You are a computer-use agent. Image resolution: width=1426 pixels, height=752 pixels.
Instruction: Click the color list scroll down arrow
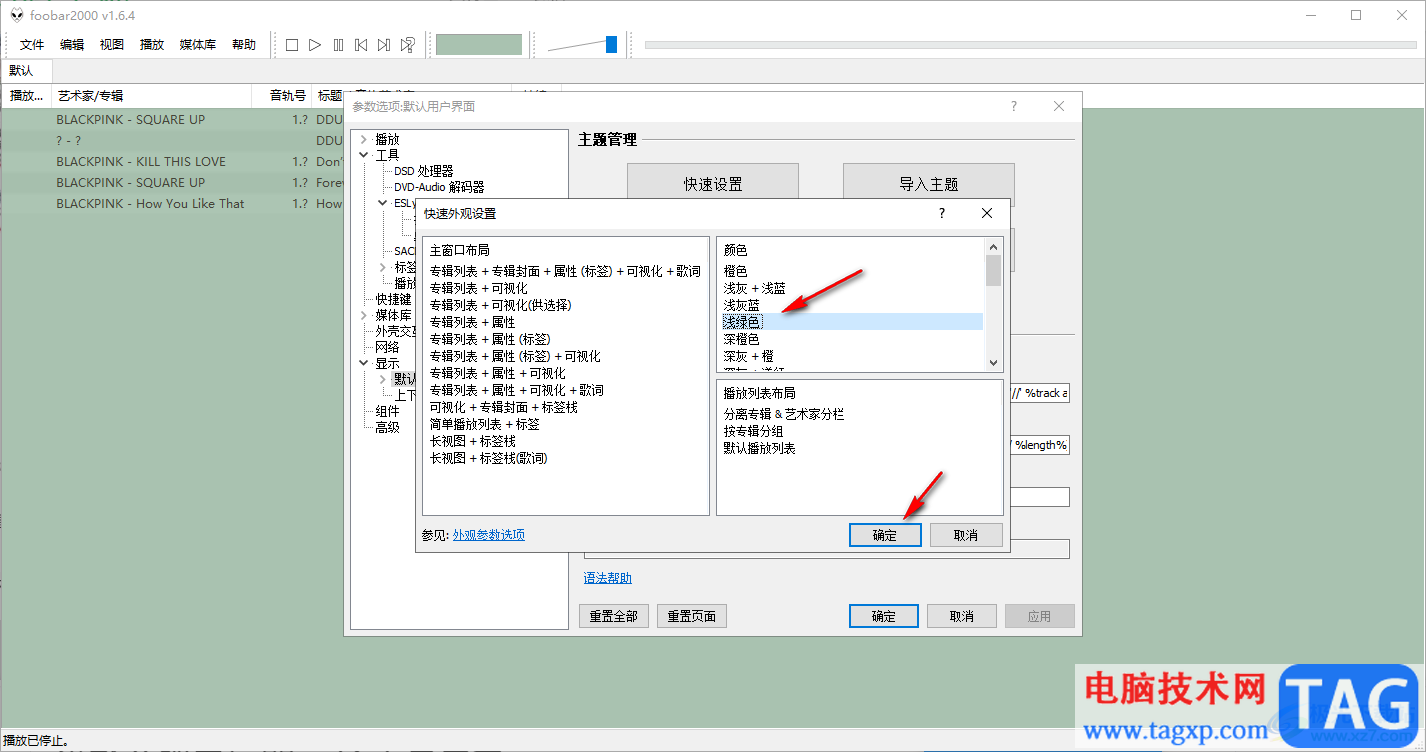click(993, 363)
